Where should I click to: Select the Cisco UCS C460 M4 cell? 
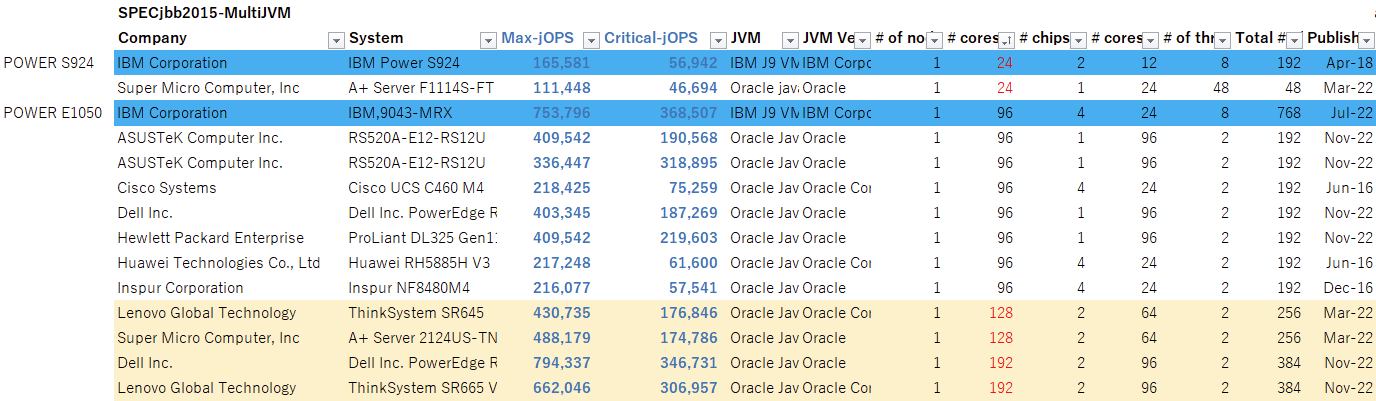(x=416, y=188)
